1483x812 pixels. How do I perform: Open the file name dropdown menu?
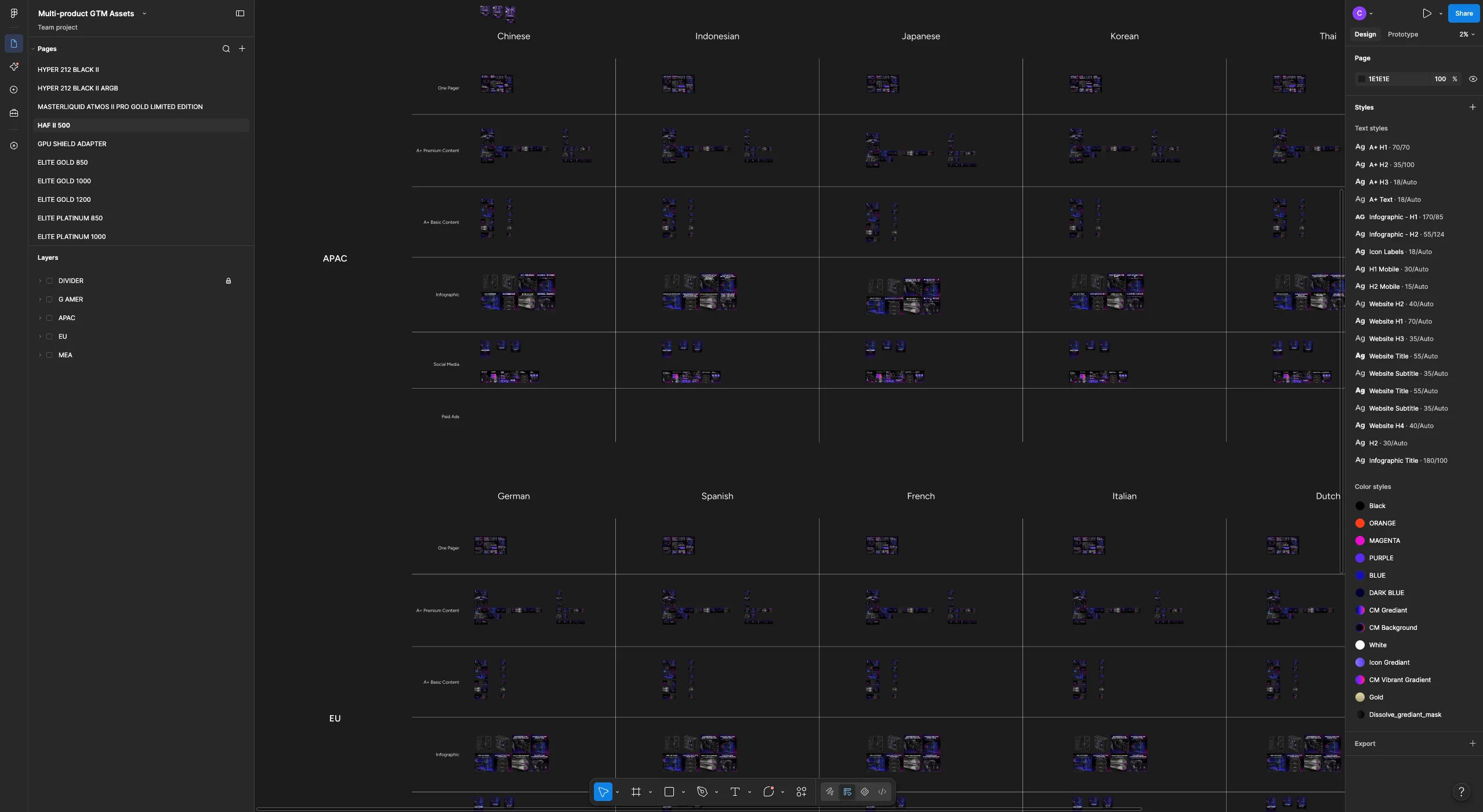(144, 13)
